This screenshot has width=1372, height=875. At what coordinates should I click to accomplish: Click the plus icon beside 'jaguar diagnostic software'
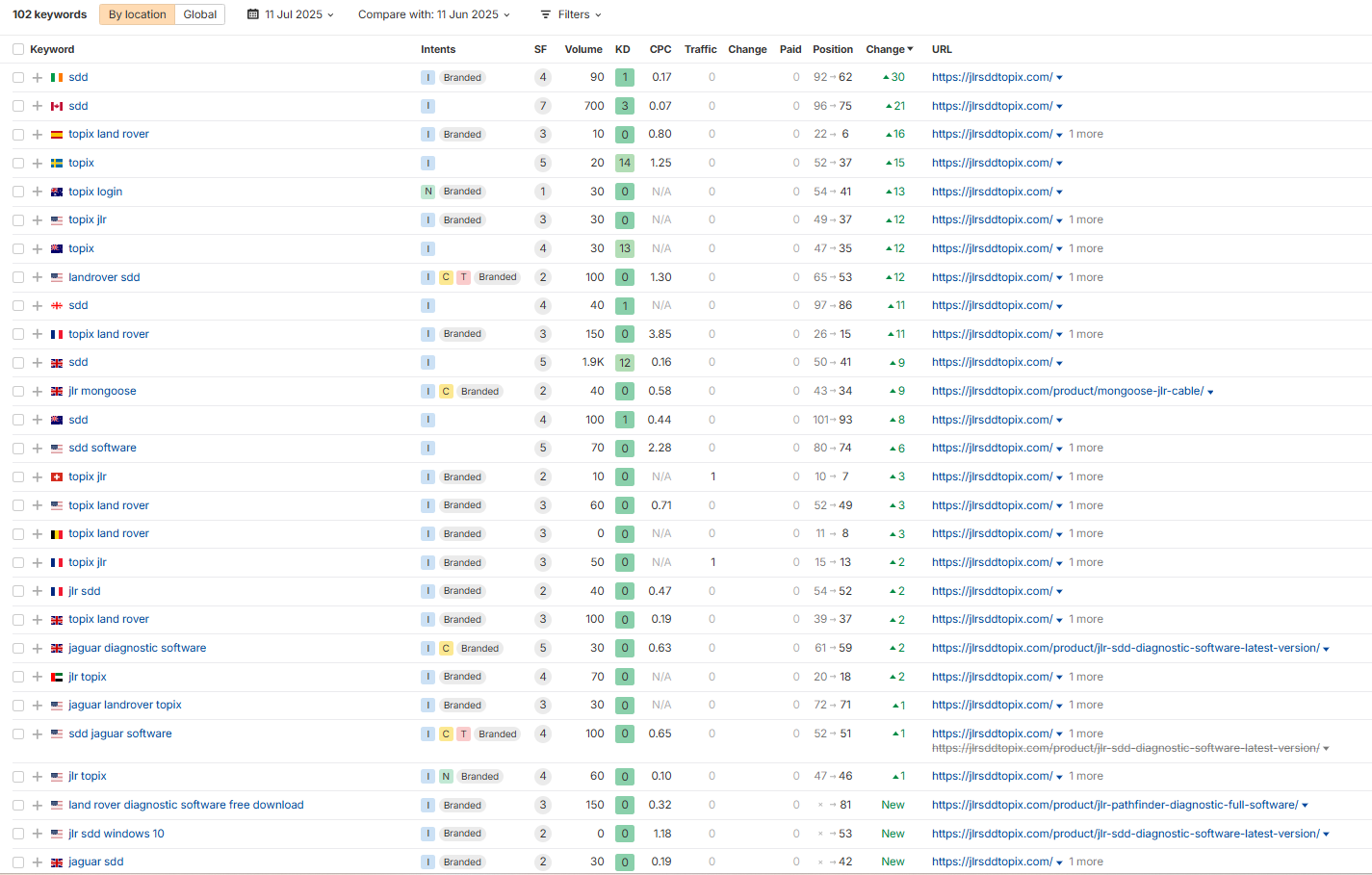pos(38,649)
